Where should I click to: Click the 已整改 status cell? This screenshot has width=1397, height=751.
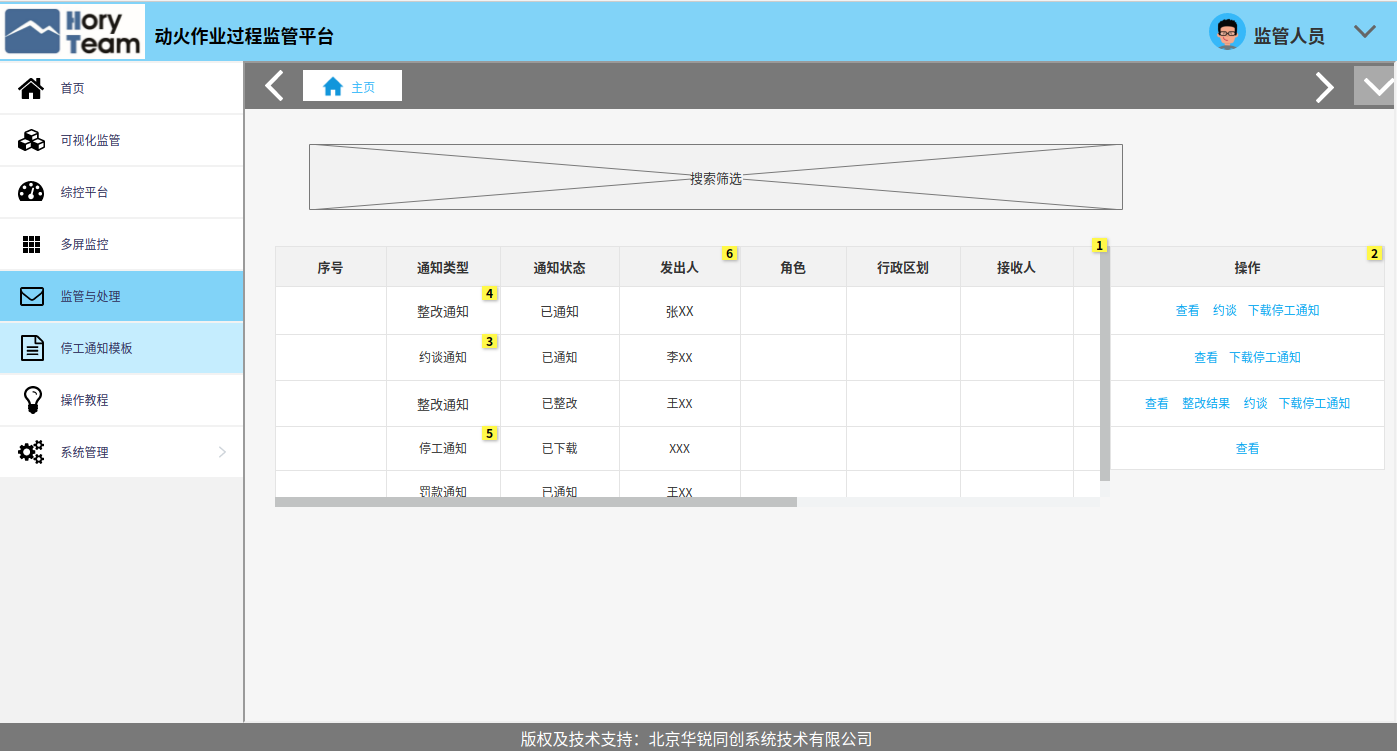tap(559, 404)
